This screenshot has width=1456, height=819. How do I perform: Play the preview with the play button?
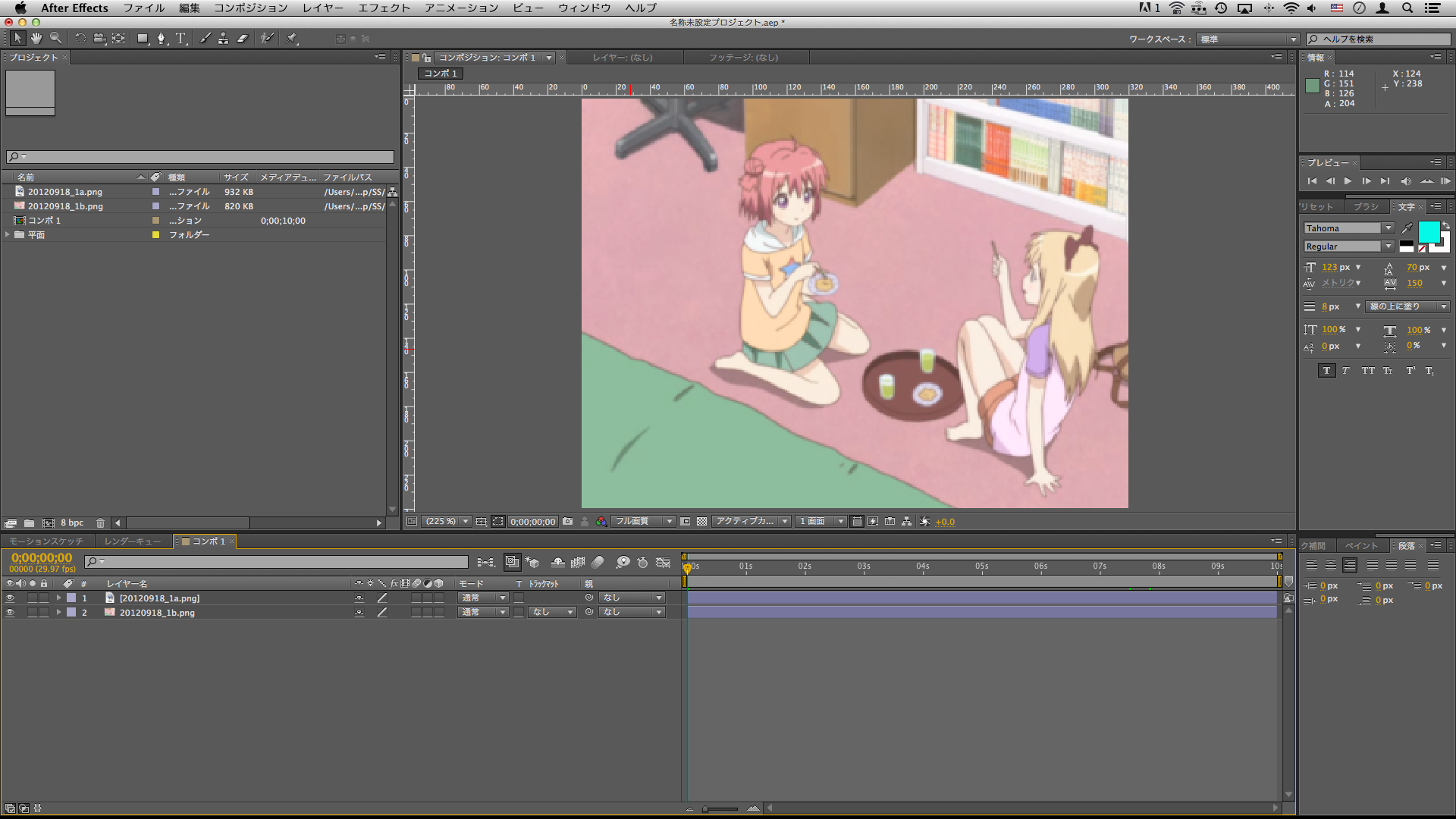tap(1348, 181)
